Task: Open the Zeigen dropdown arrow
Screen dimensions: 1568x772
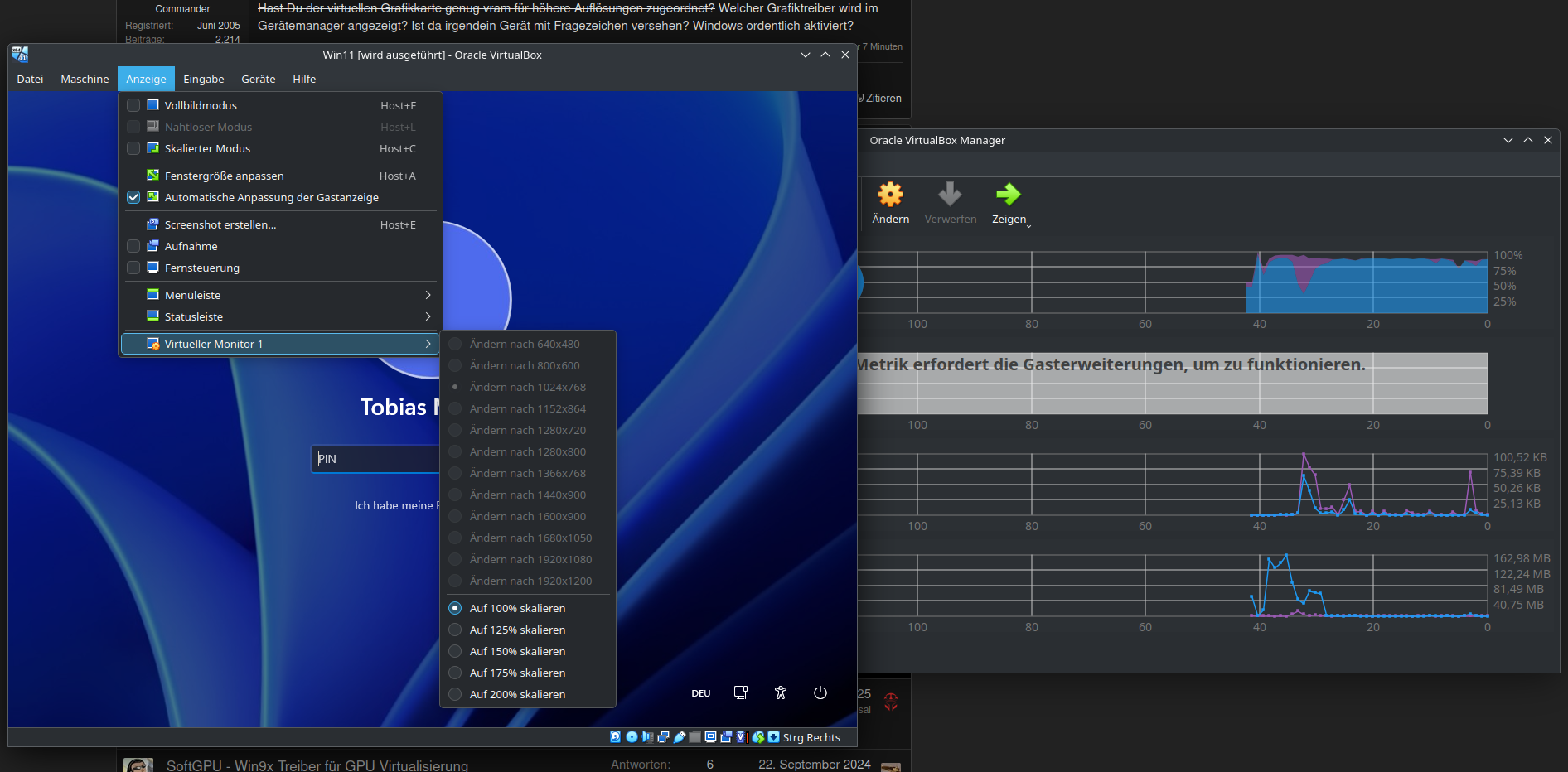Action: point(1029,224)
